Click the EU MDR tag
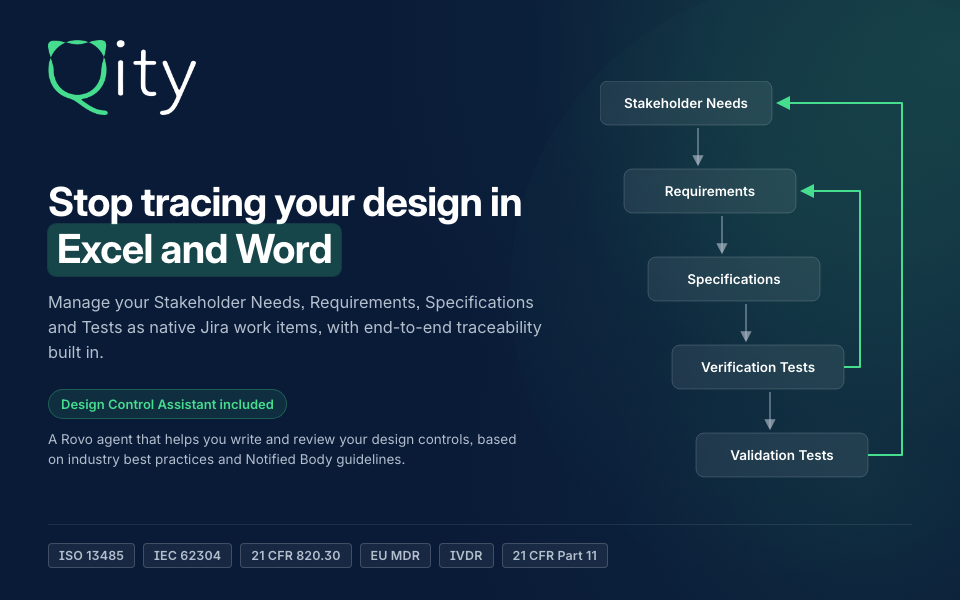The width and height of the screenshot is (960, 600). [x=395, y=555]
